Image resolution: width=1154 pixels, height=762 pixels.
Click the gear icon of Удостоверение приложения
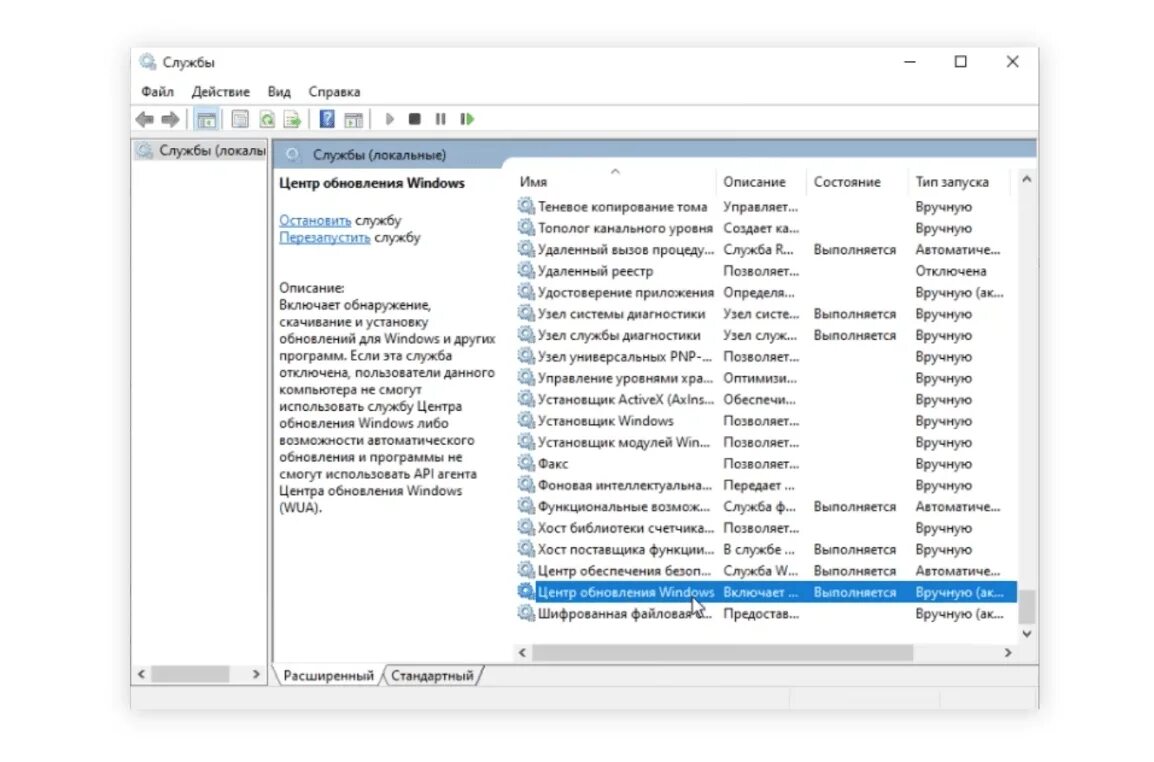(525, 292)
